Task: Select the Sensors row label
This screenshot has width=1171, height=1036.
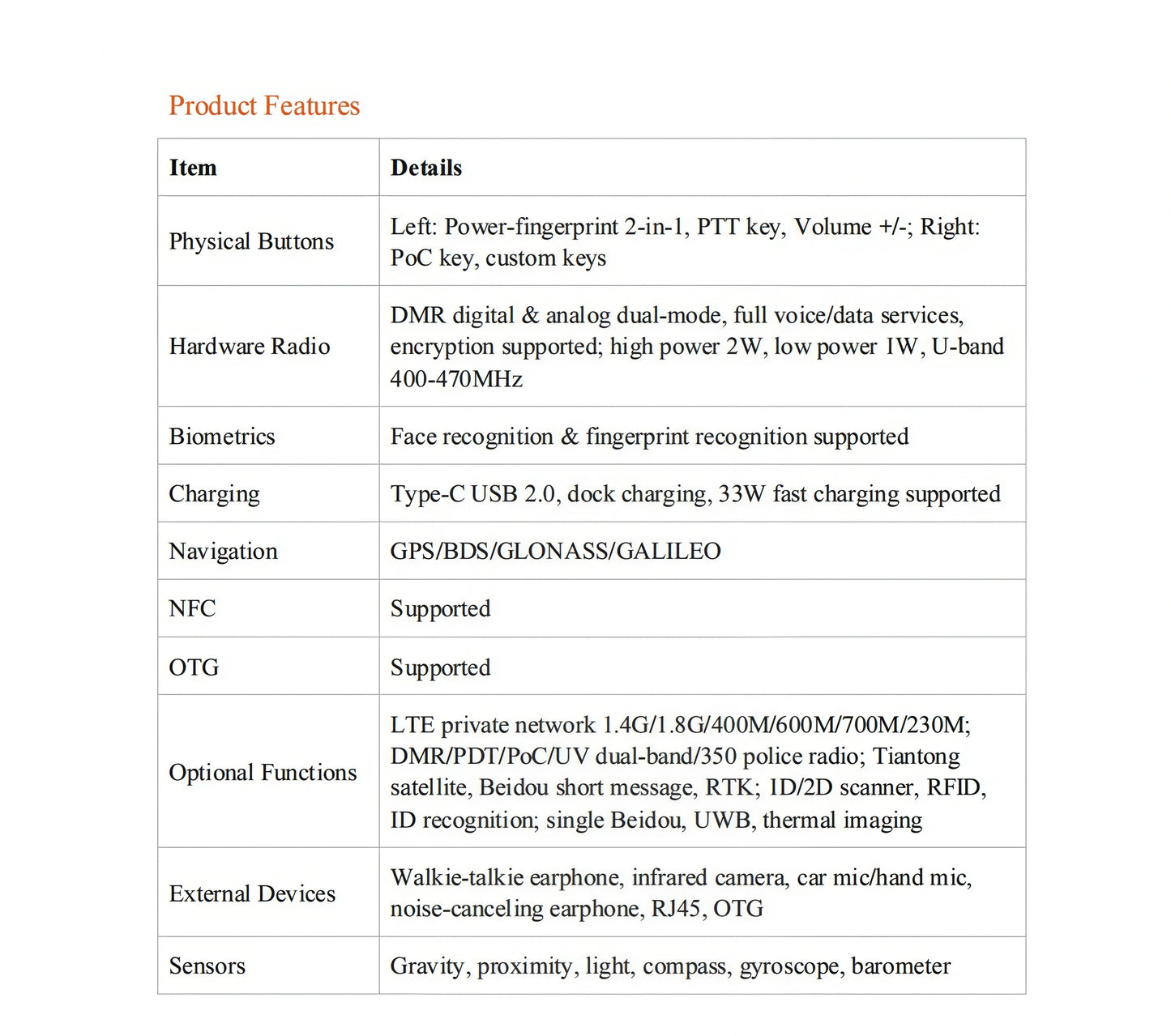Action: tap(207, 966)
